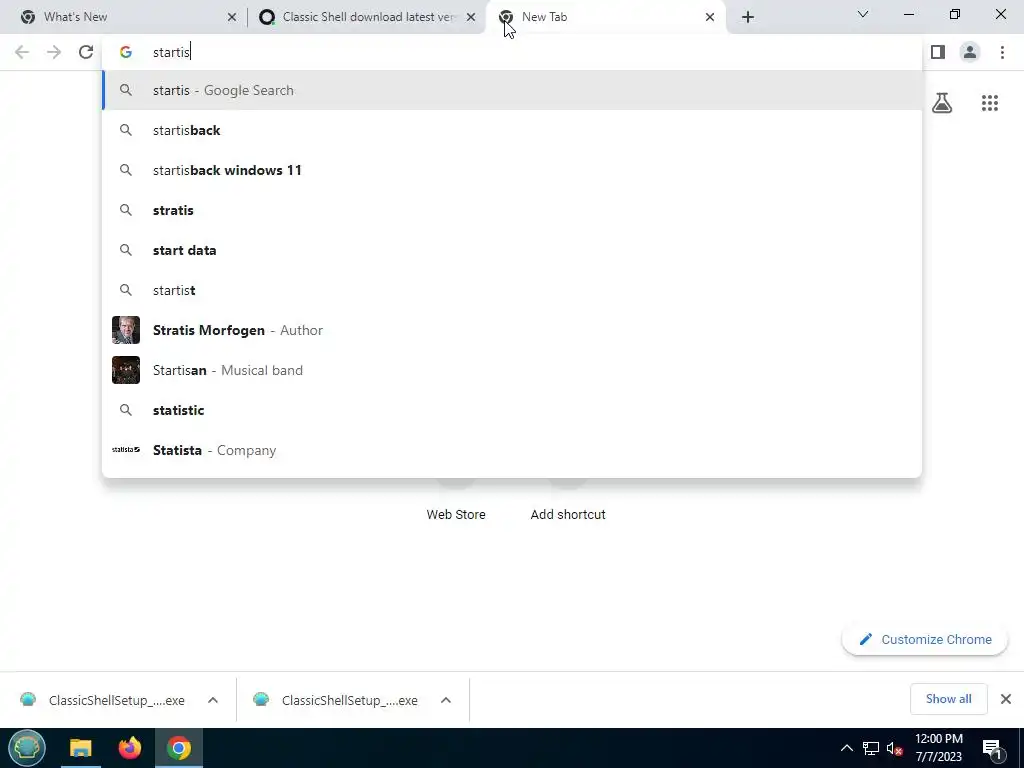Open Chrome's three-dot menu
The width and height of the screenshot is (1024, 768).
(1002, 52)
